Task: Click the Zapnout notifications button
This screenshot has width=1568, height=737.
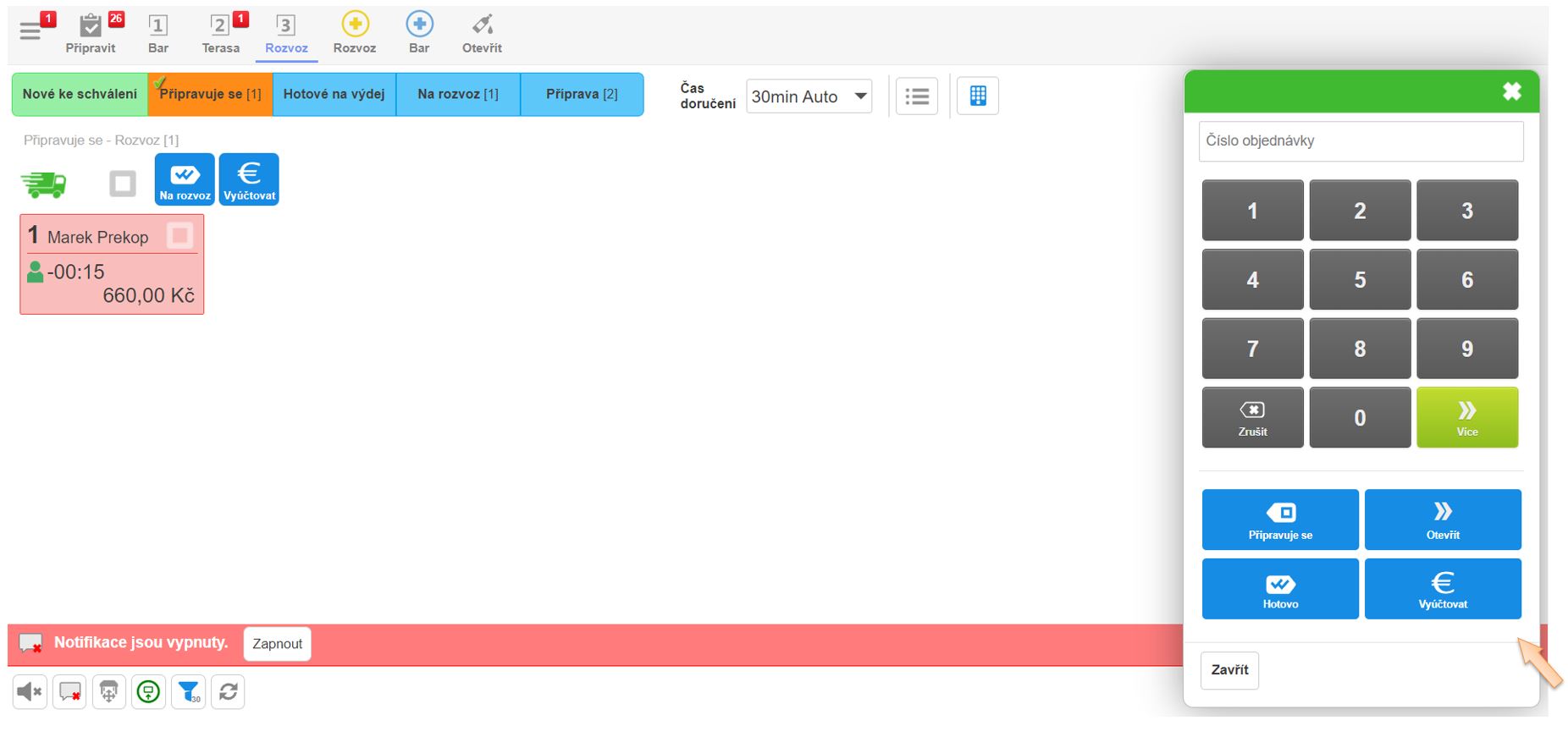Action: [x=277, y=644]
